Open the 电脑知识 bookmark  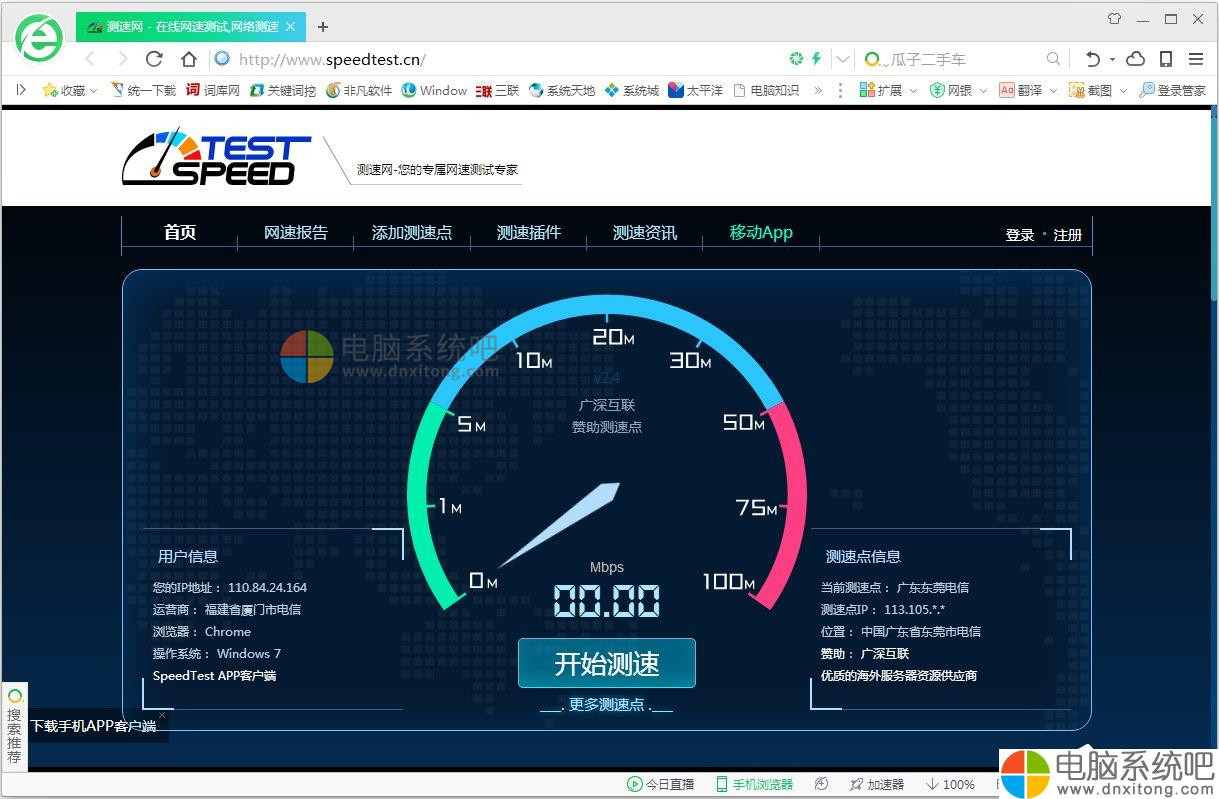[x=766, y=90]
